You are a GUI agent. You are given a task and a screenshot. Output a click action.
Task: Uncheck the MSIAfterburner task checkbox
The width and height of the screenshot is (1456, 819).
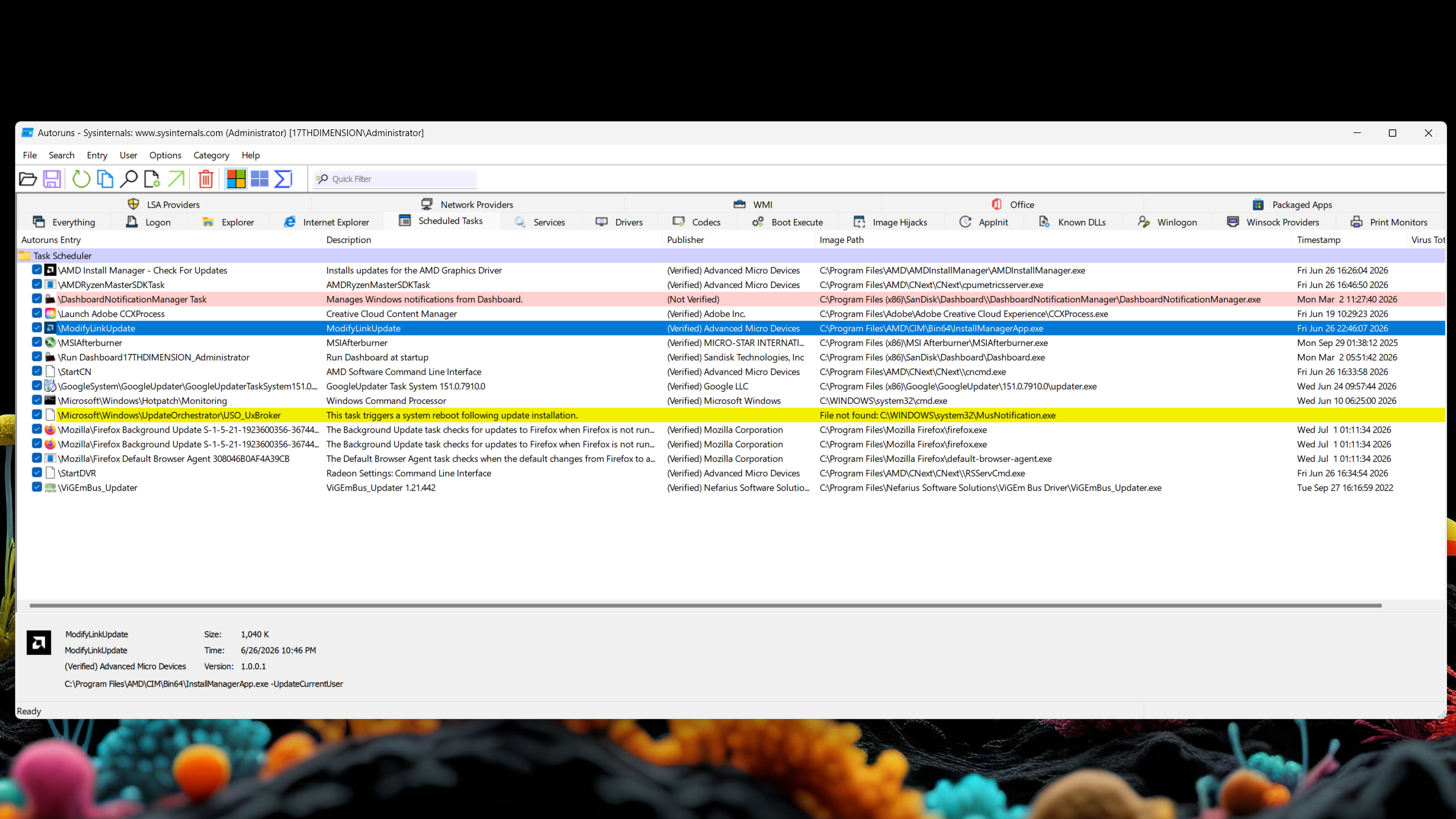[37, 342]
